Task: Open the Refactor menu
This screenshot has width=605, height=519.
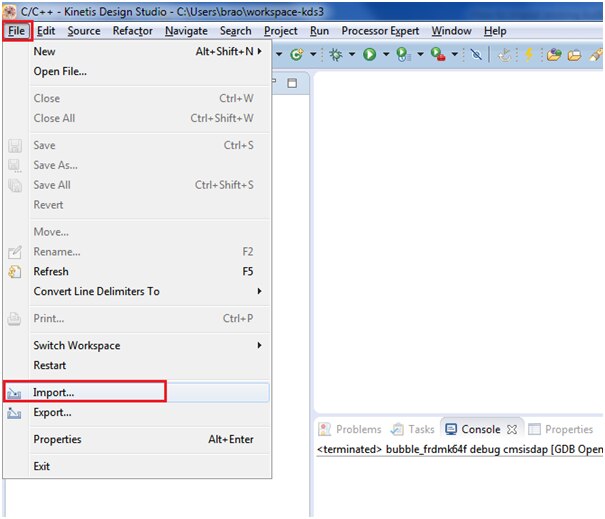Action: [x=132, y=31]
